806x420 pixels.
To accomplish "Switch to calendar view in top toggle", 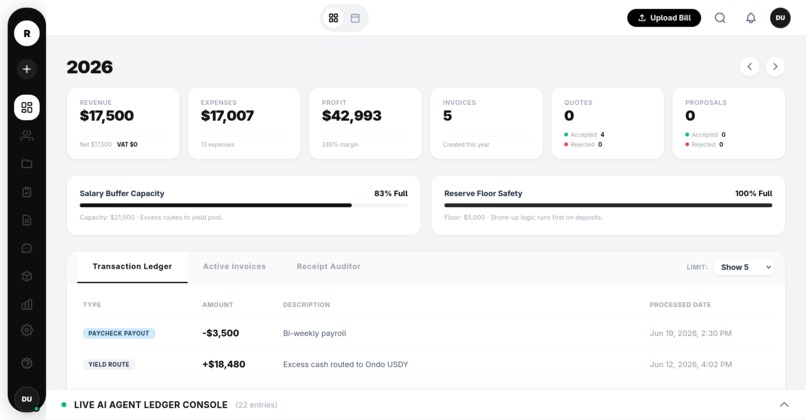I will [x=355, y=18].
